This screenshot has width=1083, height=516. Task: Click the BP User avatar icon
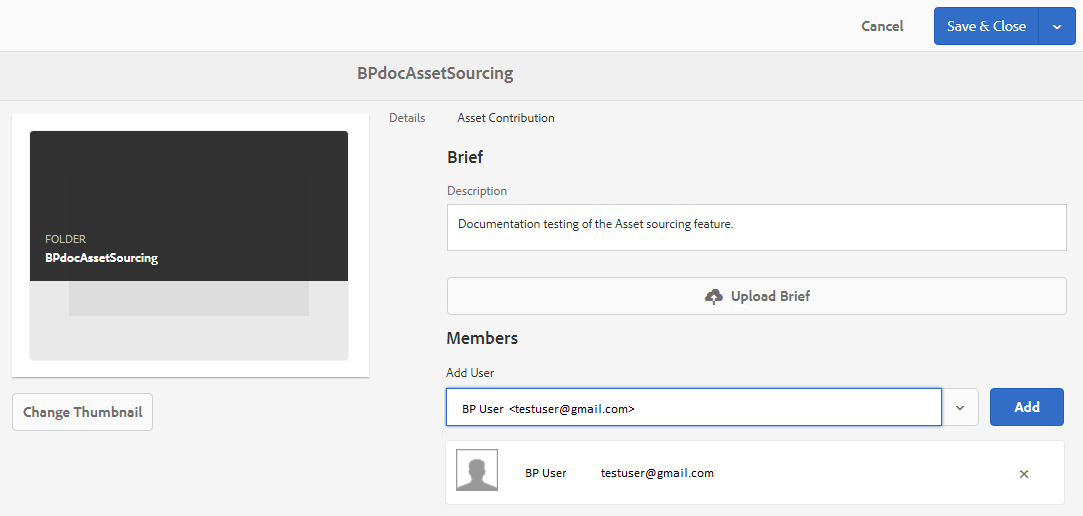click(477, 470)
